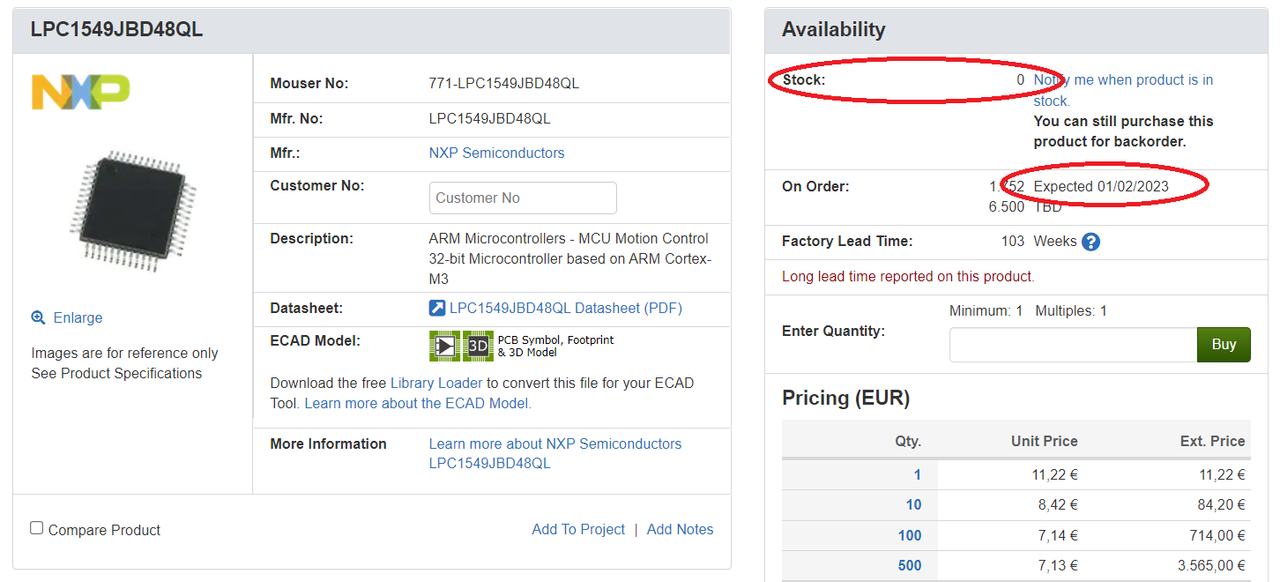Click the ext. price 714,00 € cell

pyautogui.click(x=1218, y=536)
